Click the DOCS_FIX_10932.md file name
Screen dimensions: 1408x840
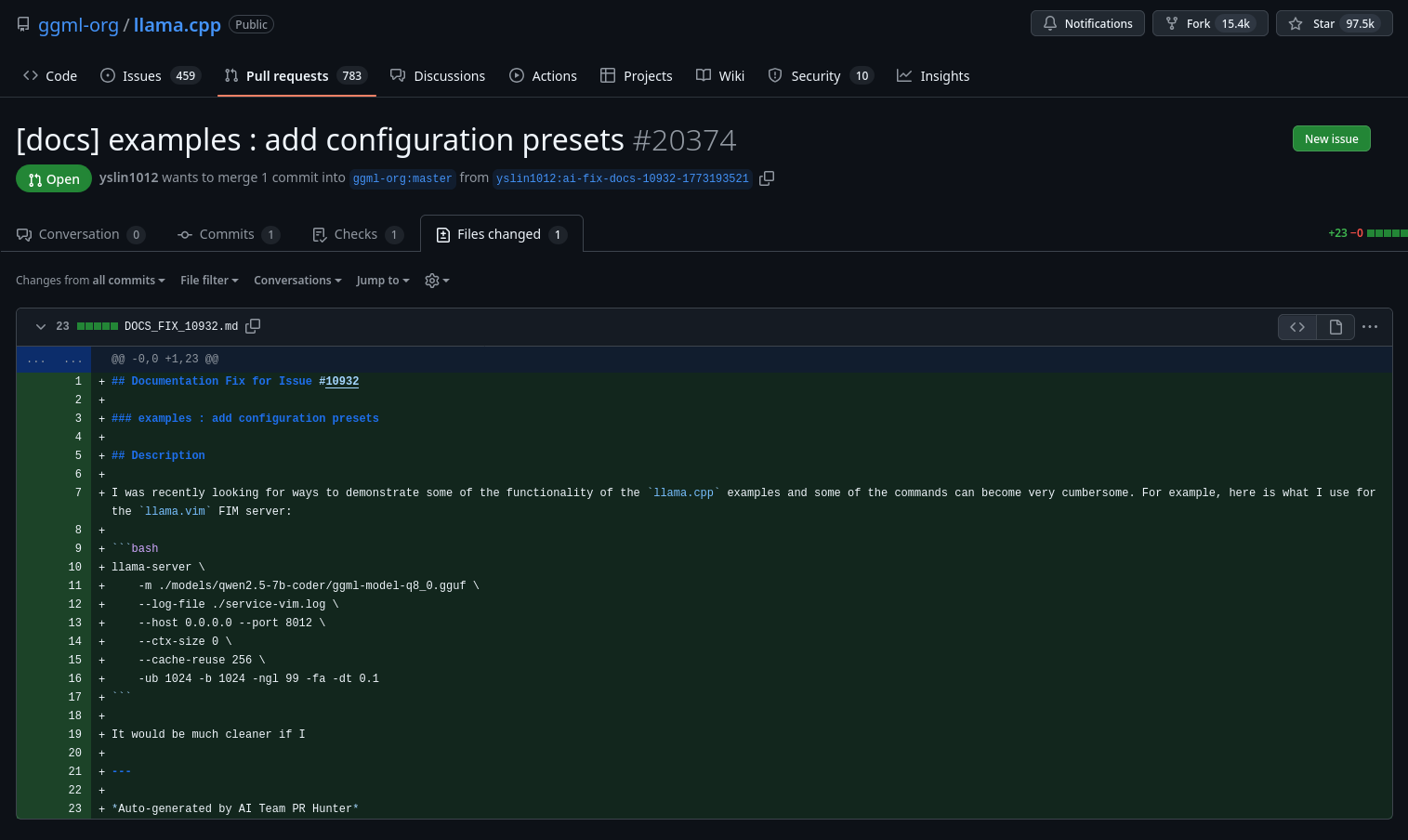(181, 326)
